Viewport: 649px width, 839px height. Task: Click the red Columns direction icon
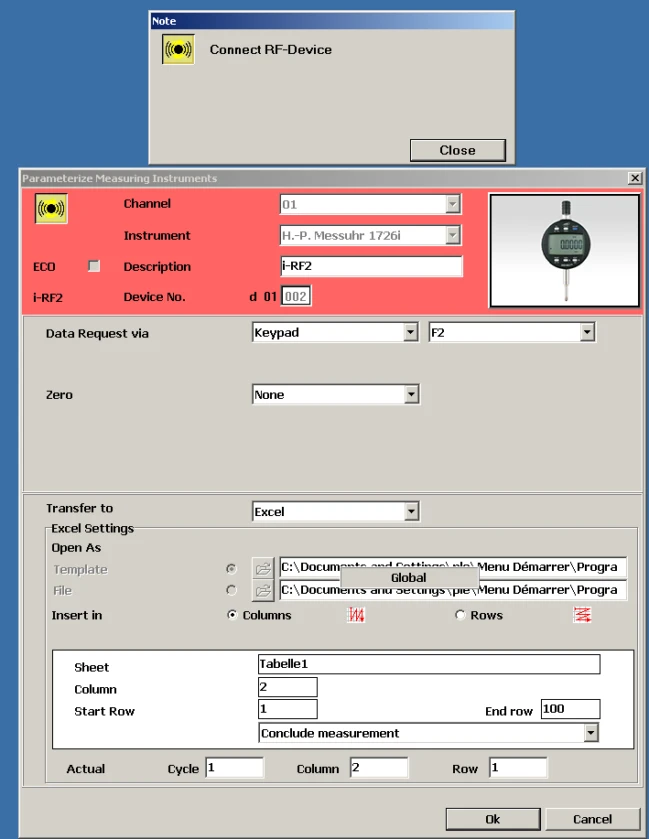pyautogui.click(x=356, y=615)
